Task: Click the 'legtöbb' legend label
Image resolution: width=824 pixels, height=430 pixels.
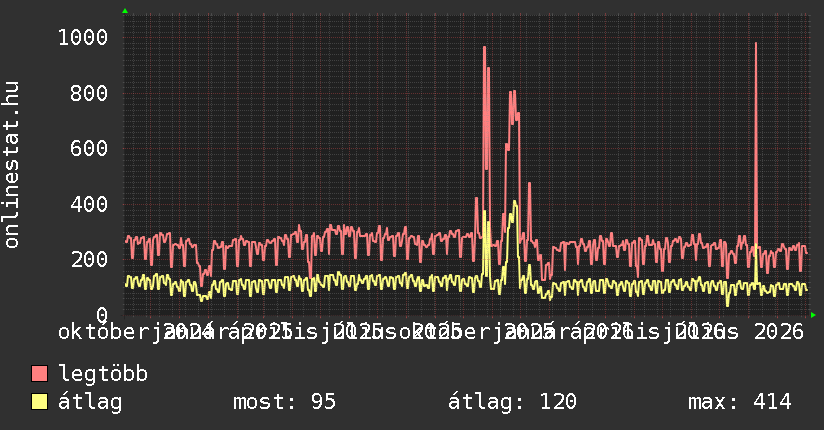Action: click(x=103, y=373)
